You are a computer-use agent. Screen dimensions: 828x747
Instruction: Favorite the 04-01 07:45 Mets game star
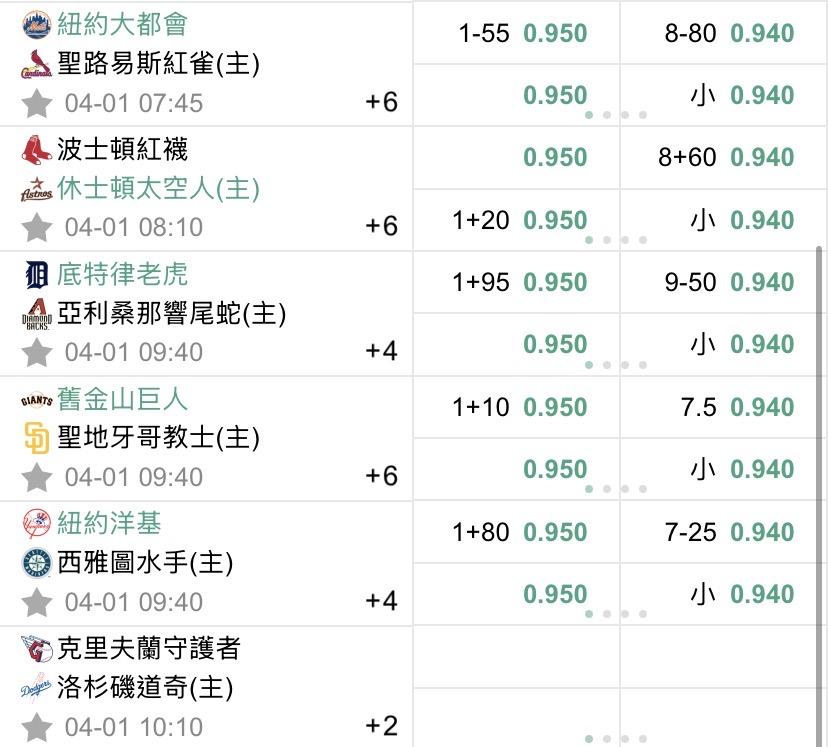tap(37, 102)
